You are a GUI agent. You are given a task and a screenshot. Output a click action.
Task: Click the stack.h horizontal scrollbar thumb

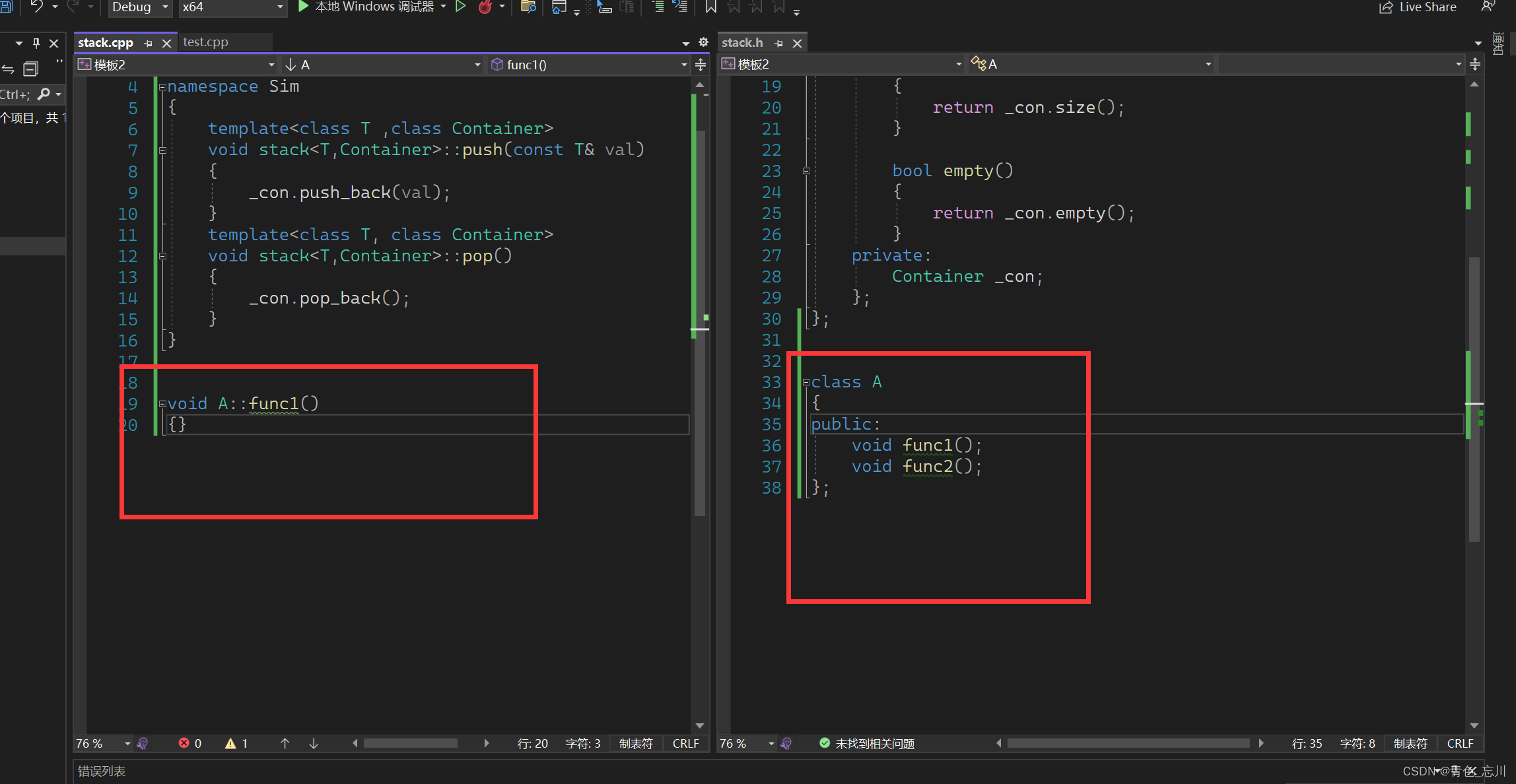[x=1128, y=744]
